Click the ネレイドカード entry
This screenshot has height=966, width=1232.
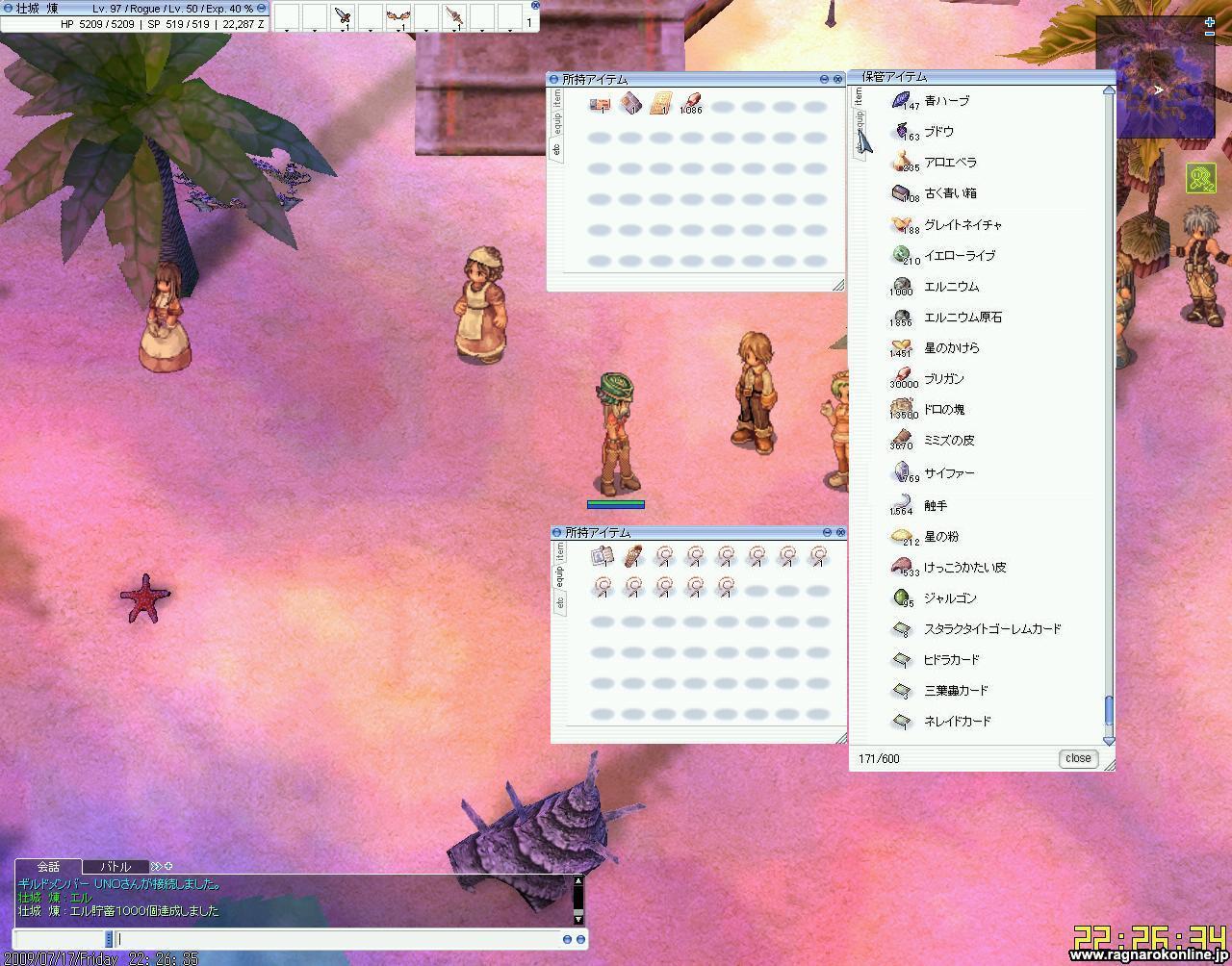pyautogui.click(x=957, y=722)
